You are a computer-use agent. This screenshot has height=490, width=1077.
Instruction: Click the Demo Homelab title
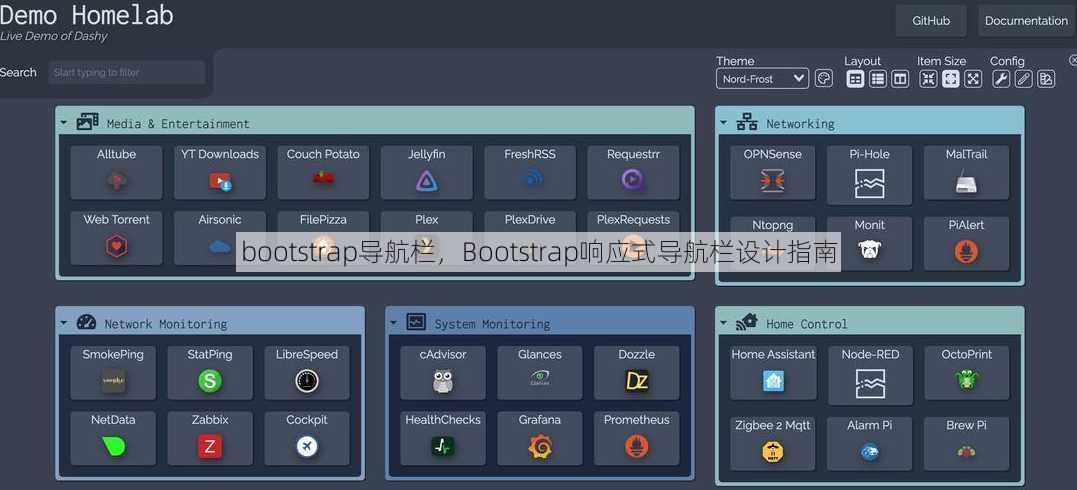pos(87,15)
